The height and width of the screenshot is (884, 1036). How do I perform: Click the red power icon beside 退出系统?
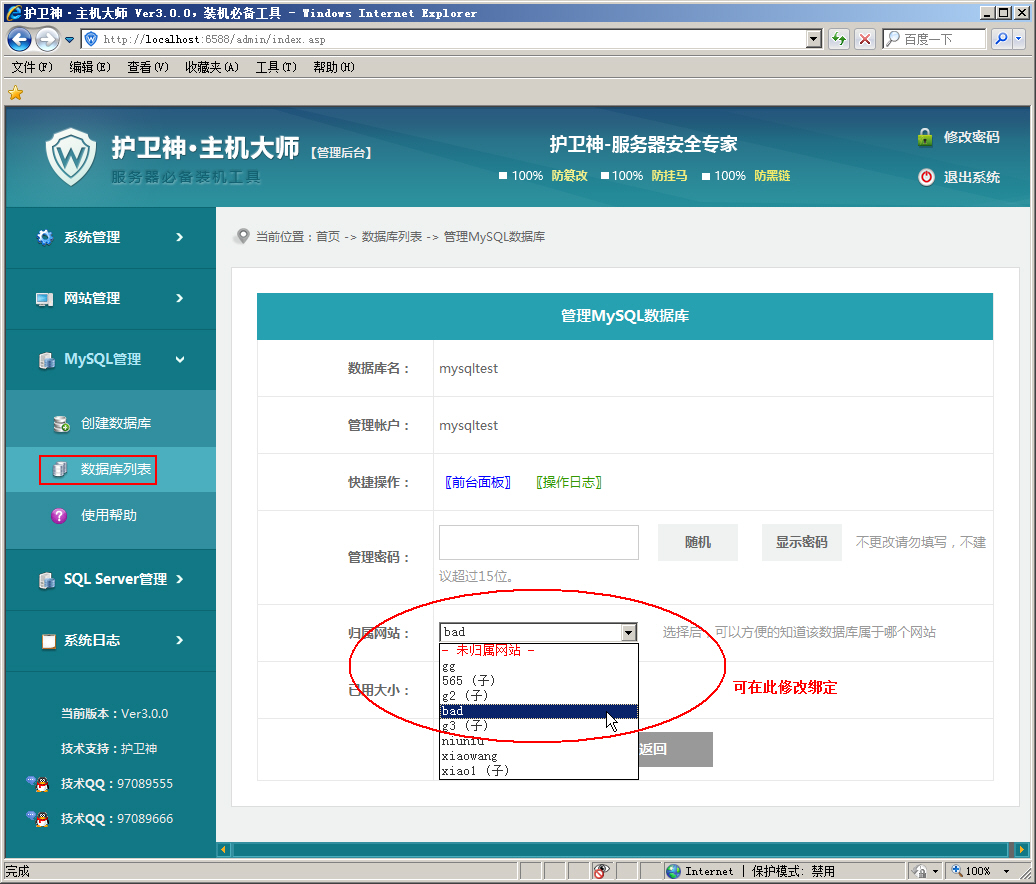(x=926, y=177)
